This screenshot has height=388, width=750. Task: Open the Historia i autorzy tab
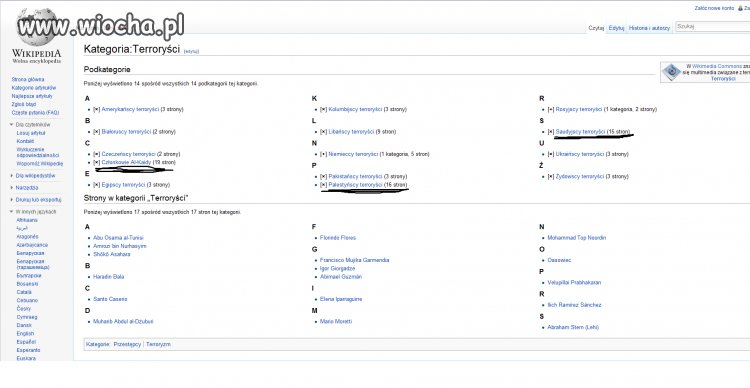[649, 28]
